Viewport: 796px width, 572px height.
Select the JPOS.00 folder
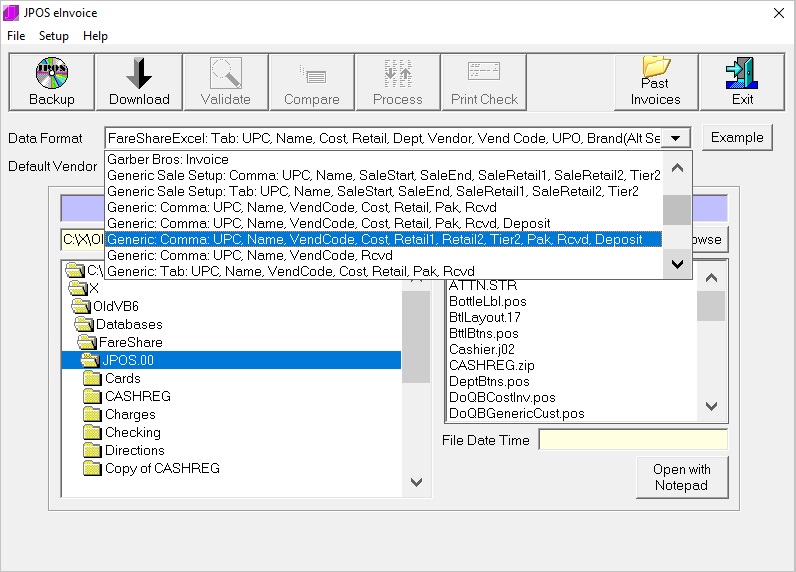point(231,360)
